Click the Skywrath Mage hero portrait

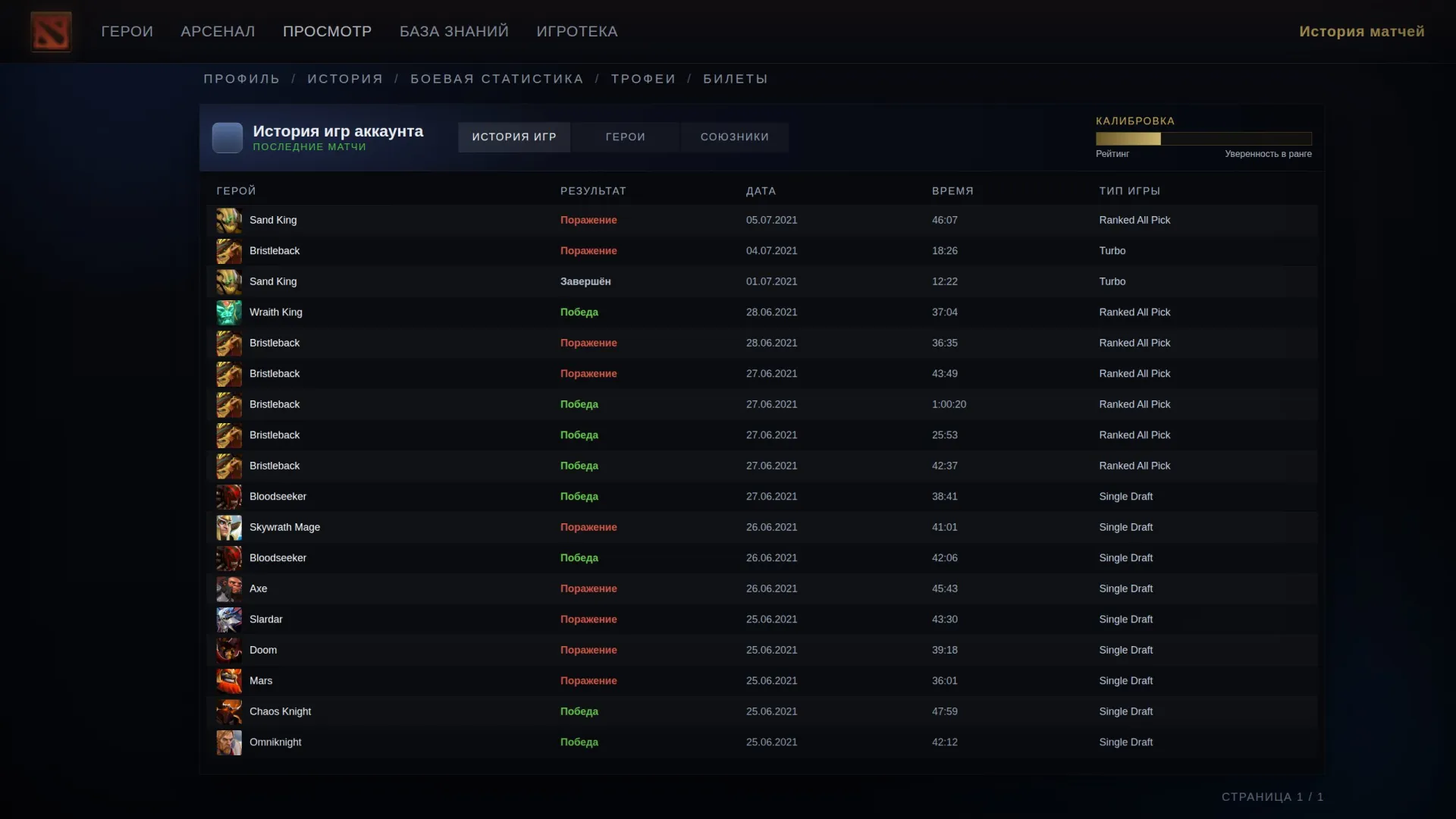pos(229,528)
